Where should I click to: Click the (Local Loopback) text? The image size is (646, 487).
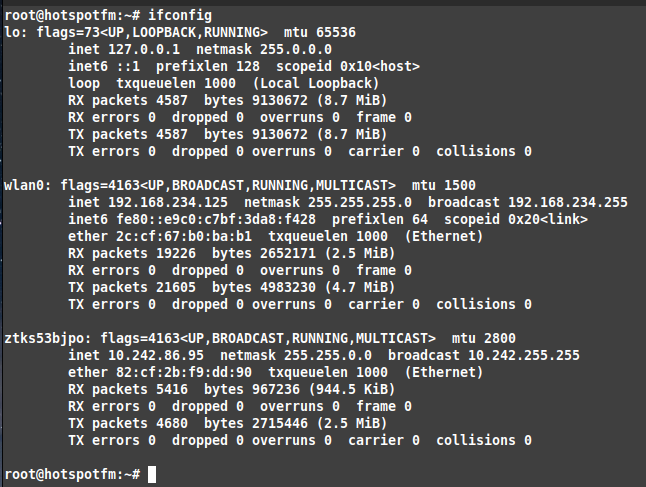[316, 83]
